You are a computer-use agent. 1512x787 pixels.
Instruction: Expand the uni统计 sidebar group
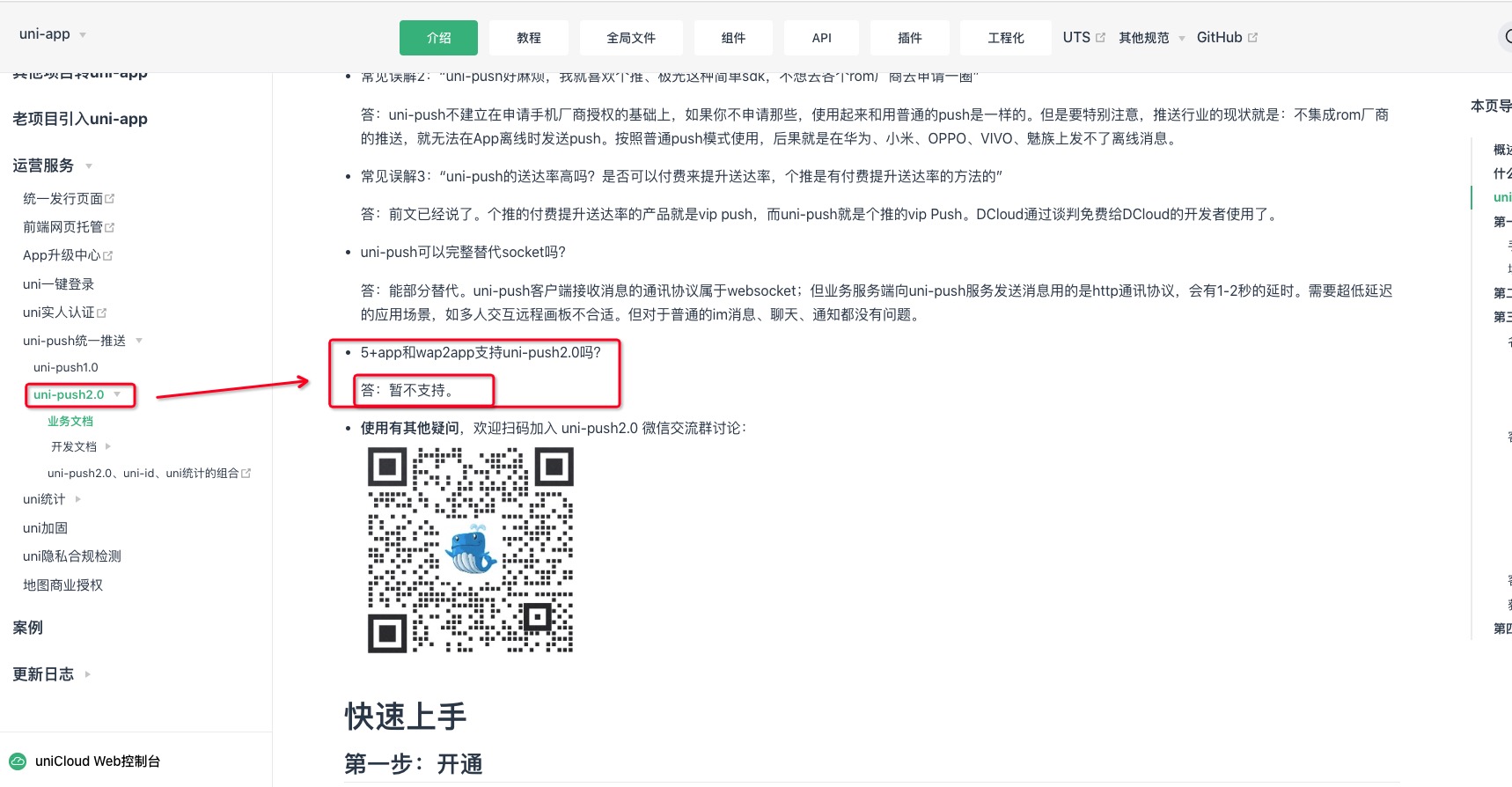52,499
